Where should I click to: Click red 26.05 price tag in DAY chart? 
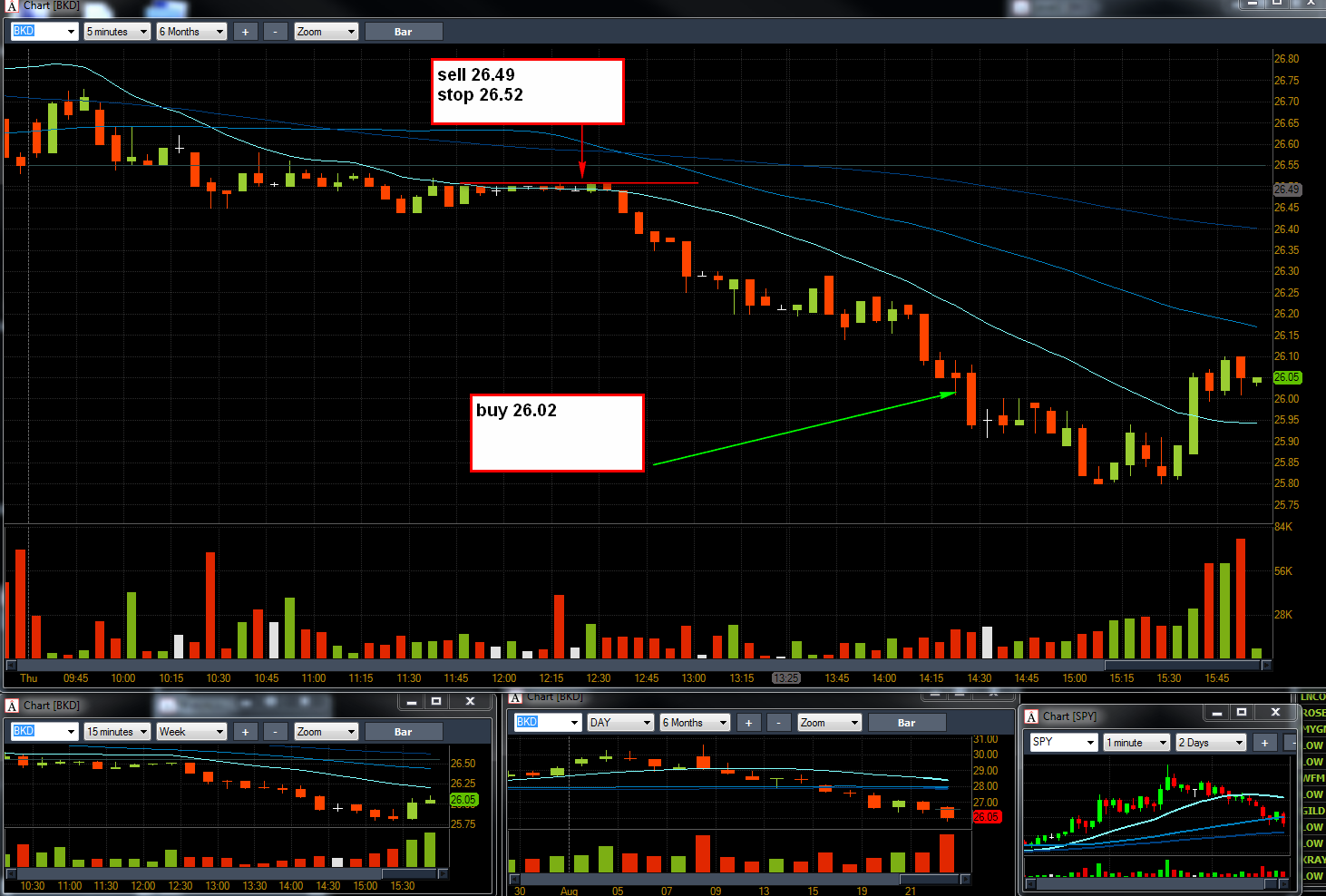(987, 817)
